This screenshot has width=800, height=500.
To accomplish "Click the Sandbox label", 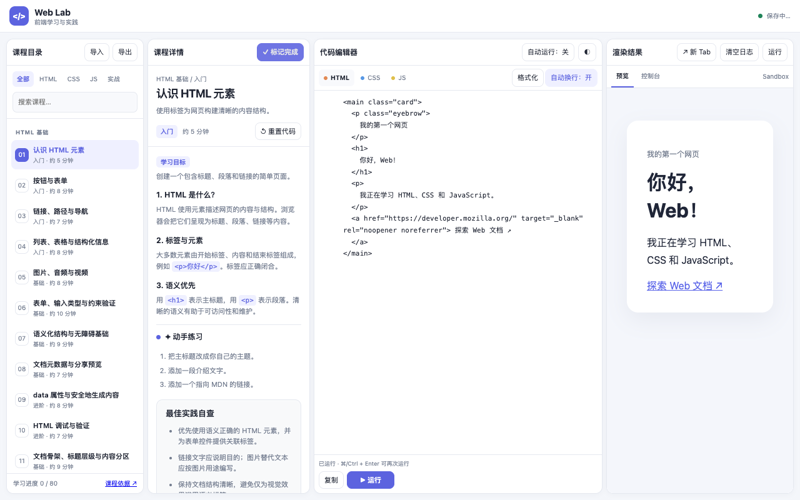I will 775,77.
